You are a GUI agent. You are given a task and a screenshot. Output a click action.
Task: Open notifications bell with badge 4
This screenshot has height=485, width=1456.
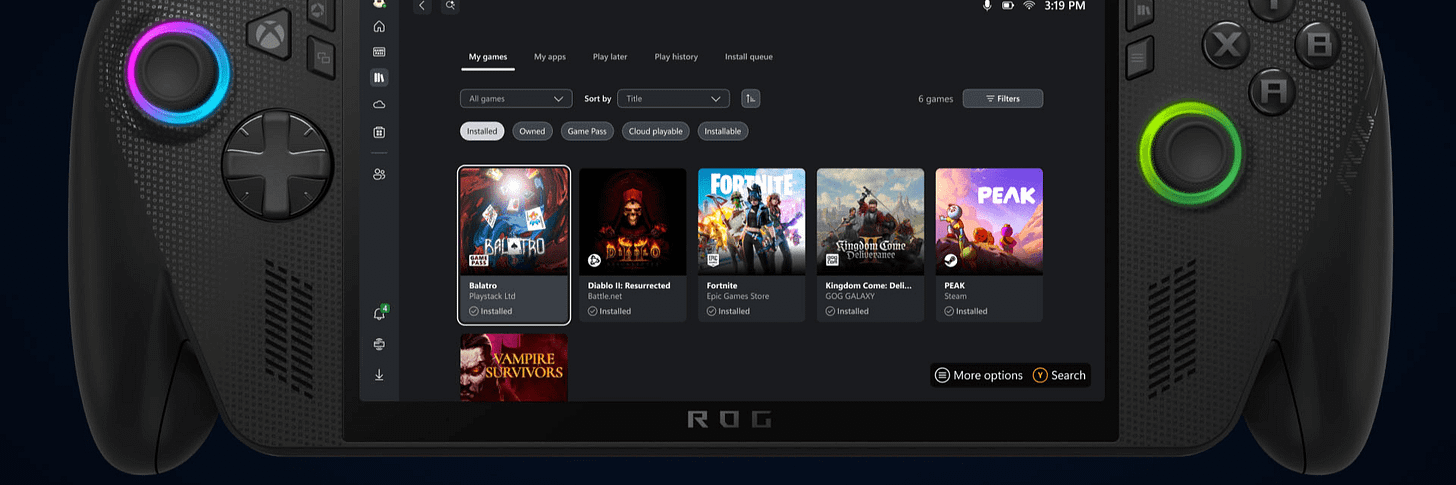379,314
